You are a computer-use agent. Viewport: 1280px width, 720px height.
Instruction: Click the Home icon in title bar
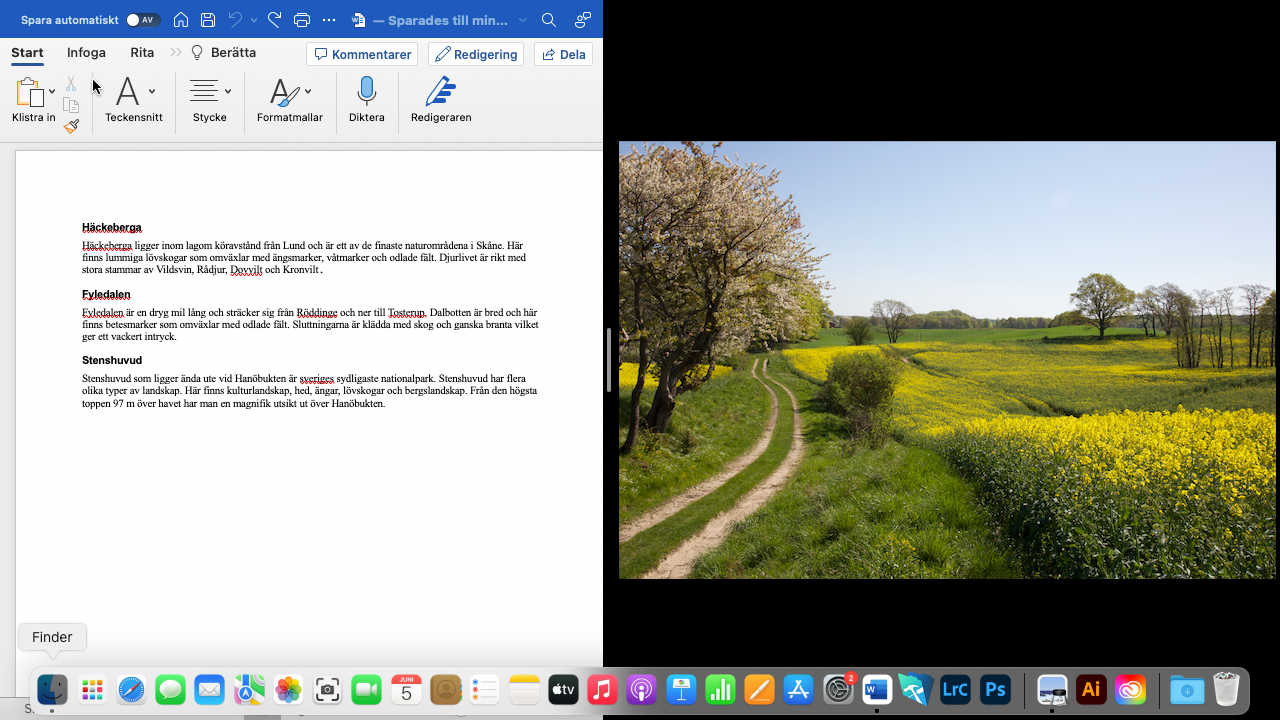pos(181,20)
